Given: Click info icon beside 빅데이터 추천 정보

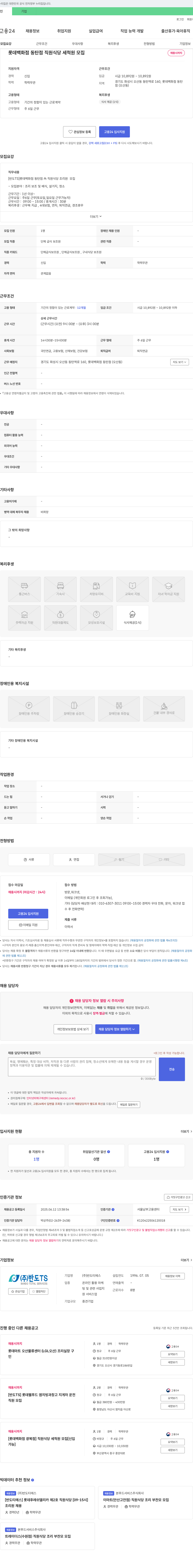Looking at the screenshot, I should click(32, 1480).
